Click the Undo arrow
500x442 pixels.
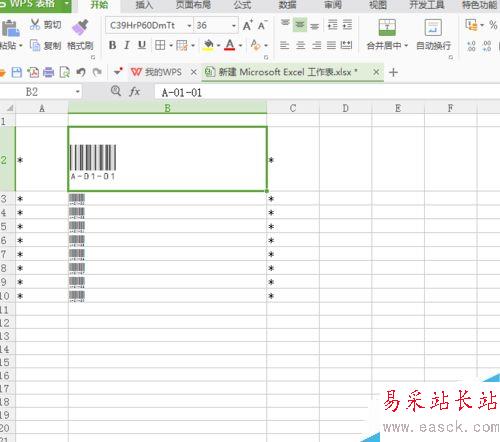point(81,72)
